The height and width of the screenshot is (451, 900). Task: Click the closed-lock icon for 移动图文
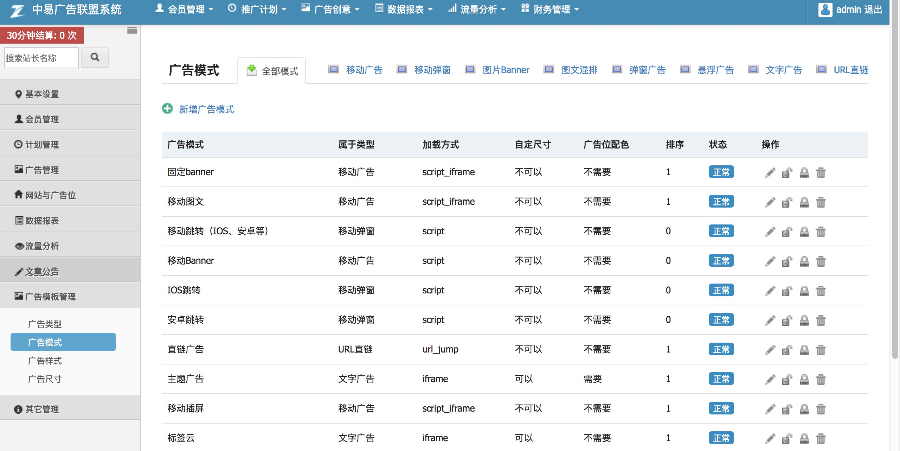click(804, 202)
